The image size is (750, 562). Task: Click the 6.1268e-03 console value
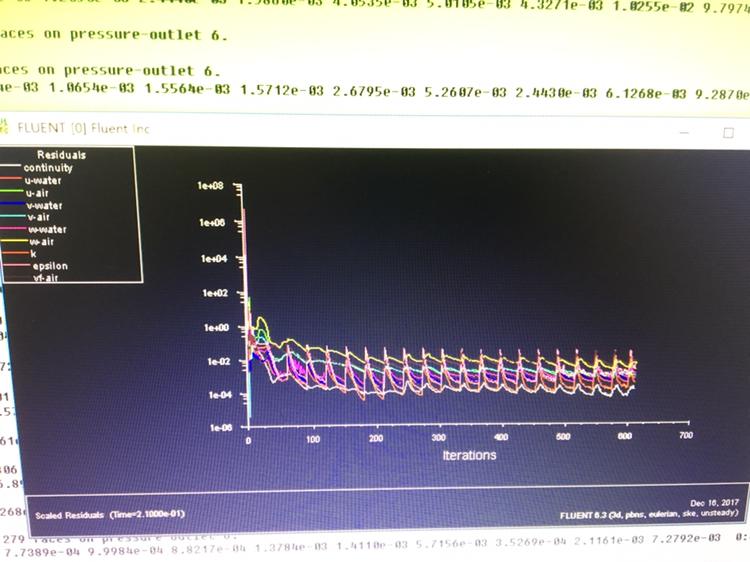[x=646, y=93]
